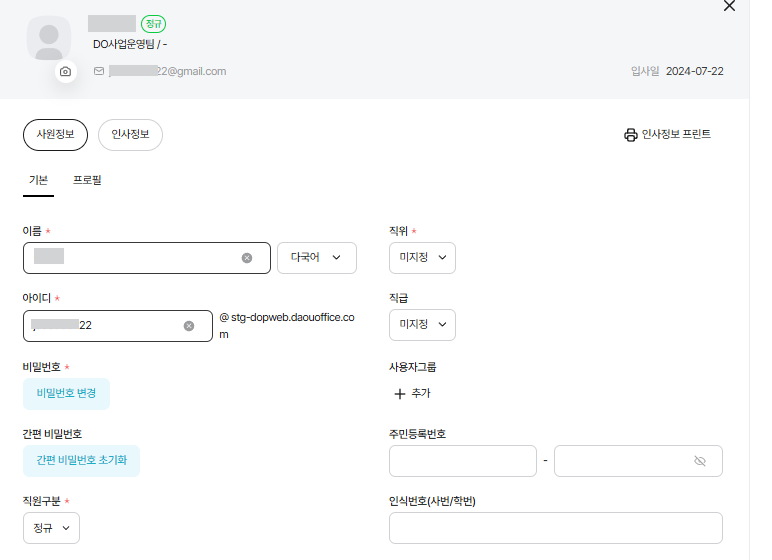Select the 사원정보 tab
Image resolution: width=772 pixels, height=560 pixels.
pos(55,135)
